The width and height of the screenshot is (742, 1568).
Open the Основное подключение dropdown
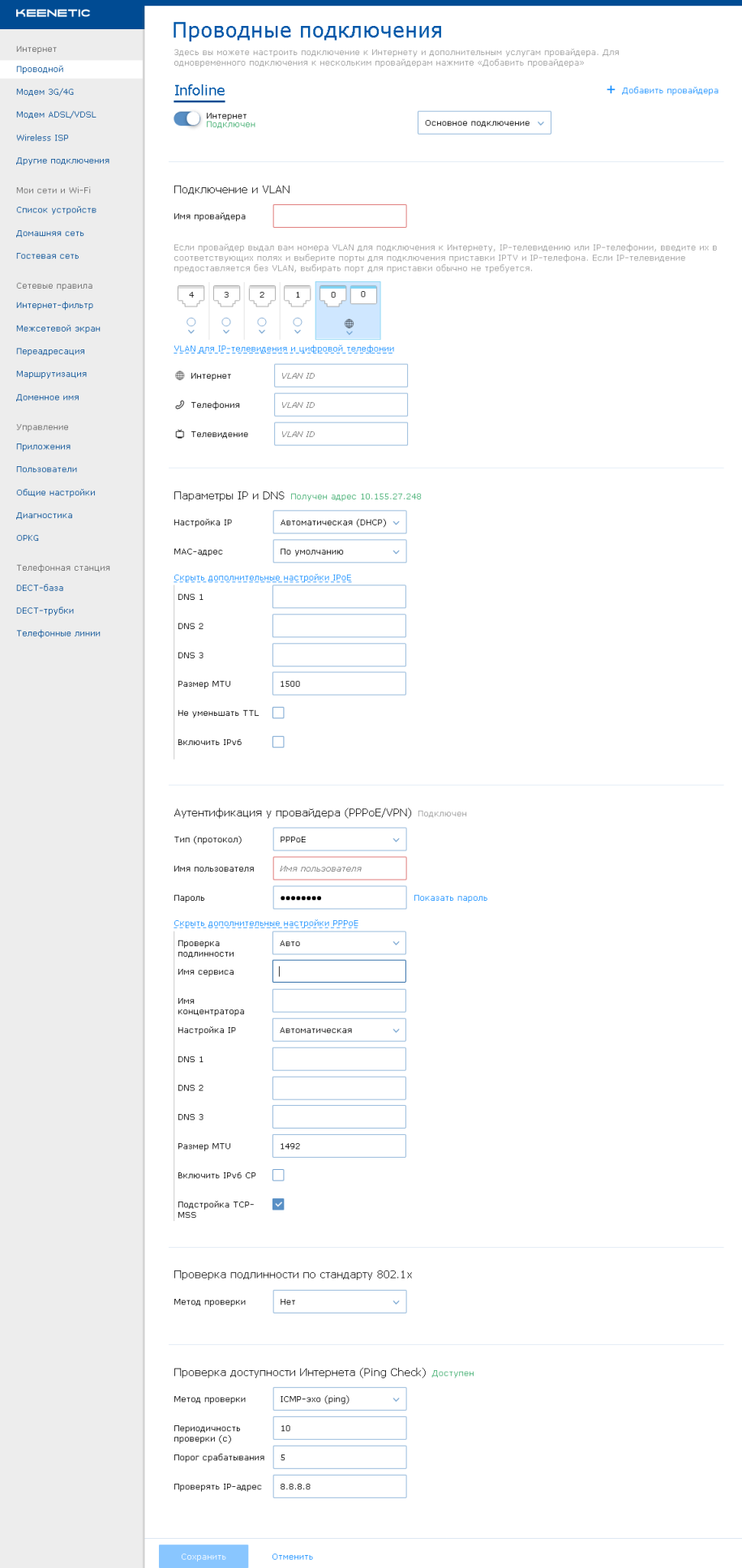tap(484, 123)
